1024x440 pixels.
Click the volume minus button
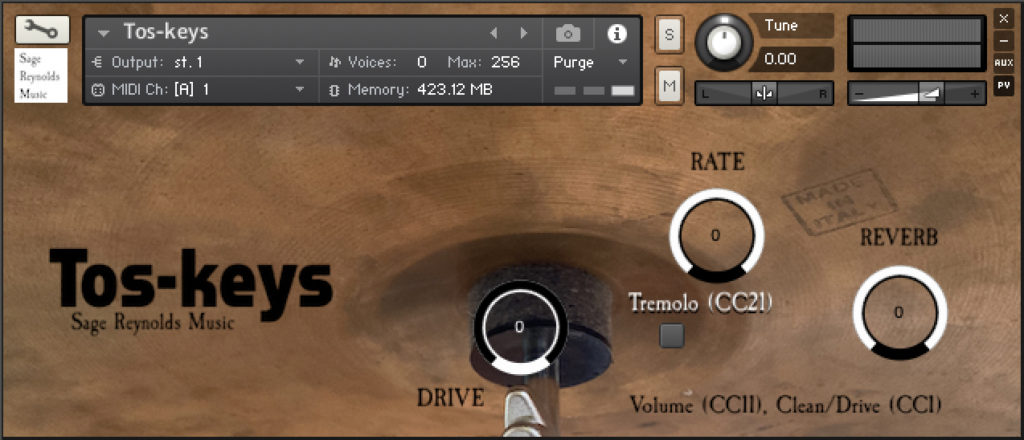859,94
